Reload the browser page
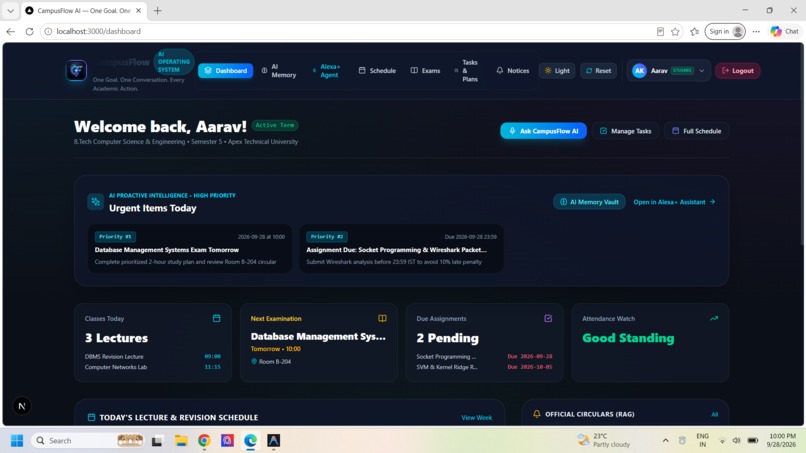This screenshot has width=806, height=453. pyautogui.click(x=29, y=31)
